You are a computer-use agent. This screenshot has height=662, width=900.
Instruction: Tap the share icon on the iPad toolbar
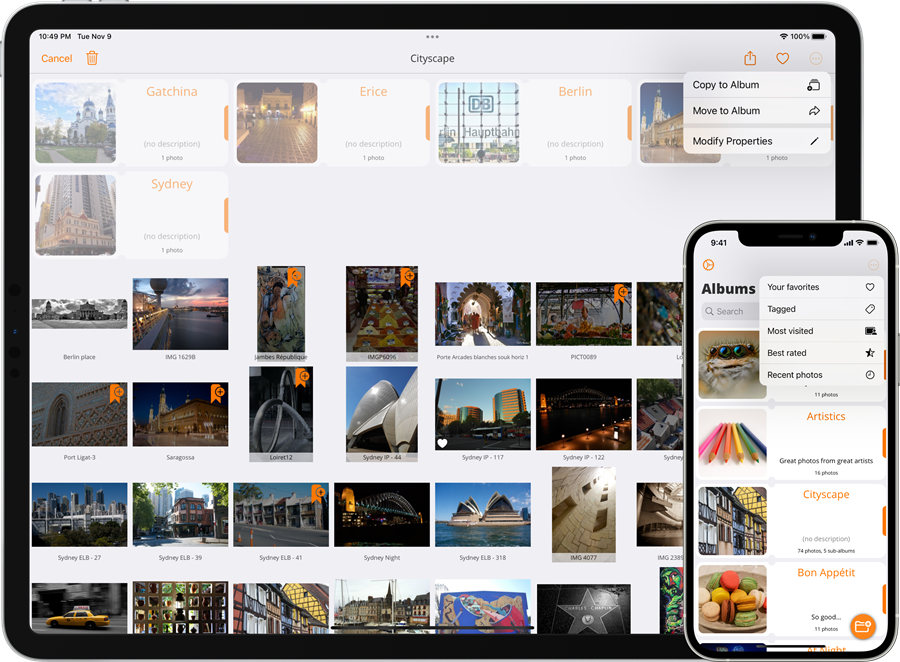[x=750, y=58]
